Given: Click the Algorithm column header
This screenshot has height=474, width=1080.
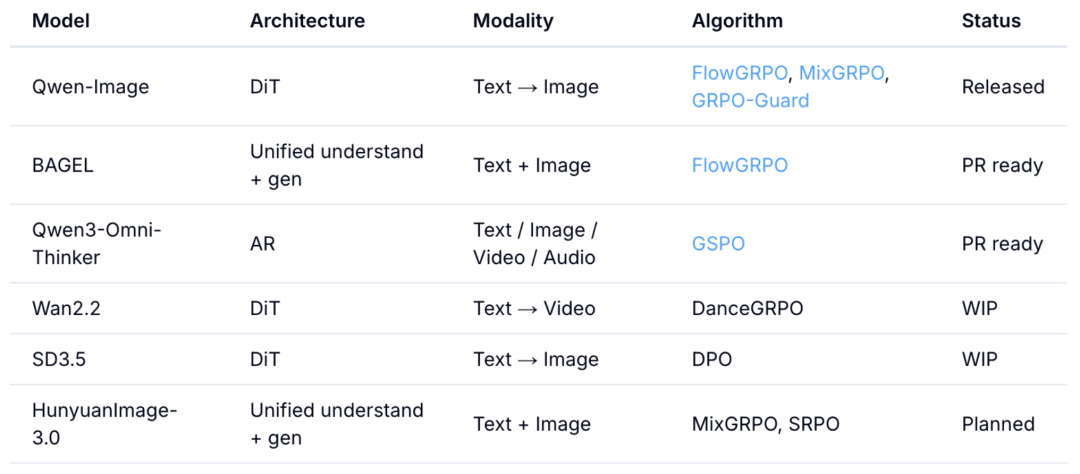Looking at the screenshot, I should coord(738,21).
